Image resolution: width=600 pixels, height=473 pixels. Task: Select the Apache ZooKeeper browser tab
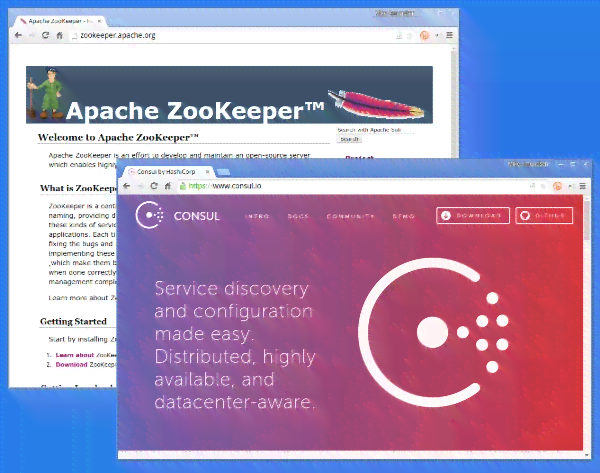pyautogui.click(x=57, y=21)
